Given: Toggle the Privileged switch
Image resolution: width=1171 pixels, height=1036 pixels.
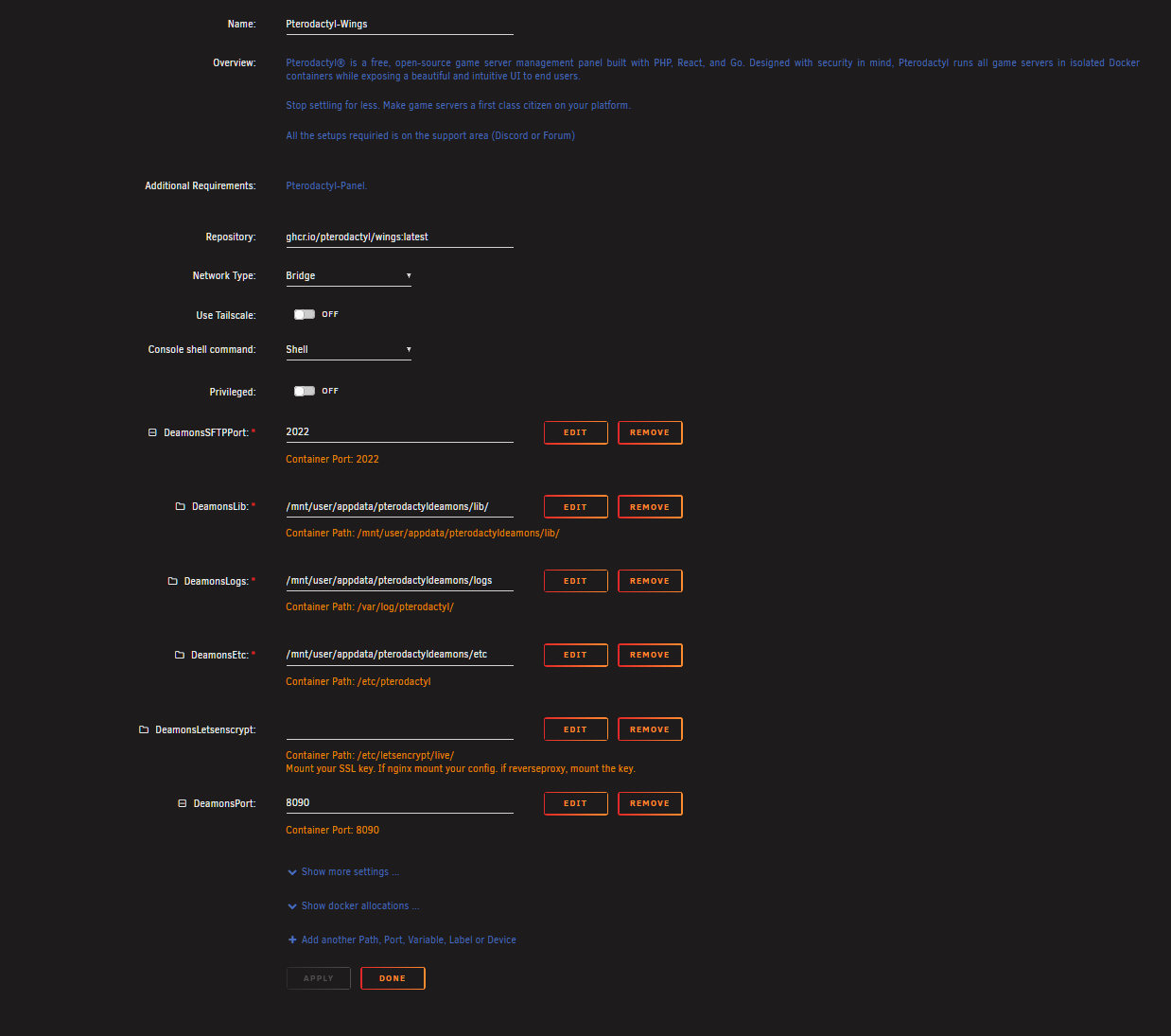Looking at the screenshot, I should pyautogui.click(x=305, y=391).
